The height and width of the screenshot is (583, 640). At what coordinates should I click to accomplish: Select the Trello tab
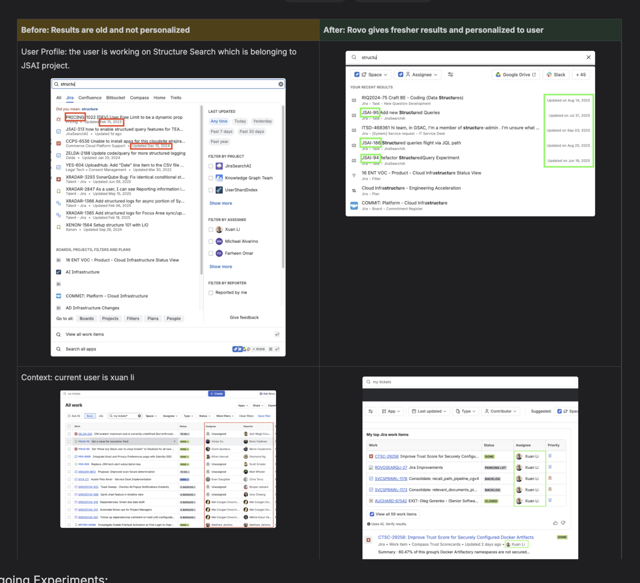[x=176, y=98]
